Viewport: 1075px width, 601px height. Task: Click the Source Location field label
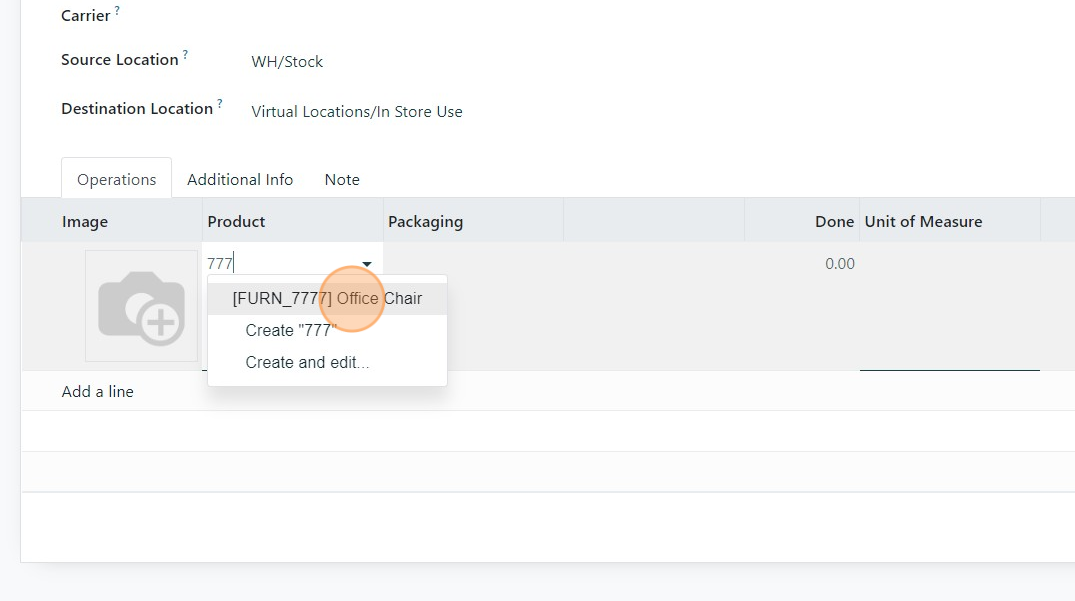pyautogui.click(x=120, y=60)
